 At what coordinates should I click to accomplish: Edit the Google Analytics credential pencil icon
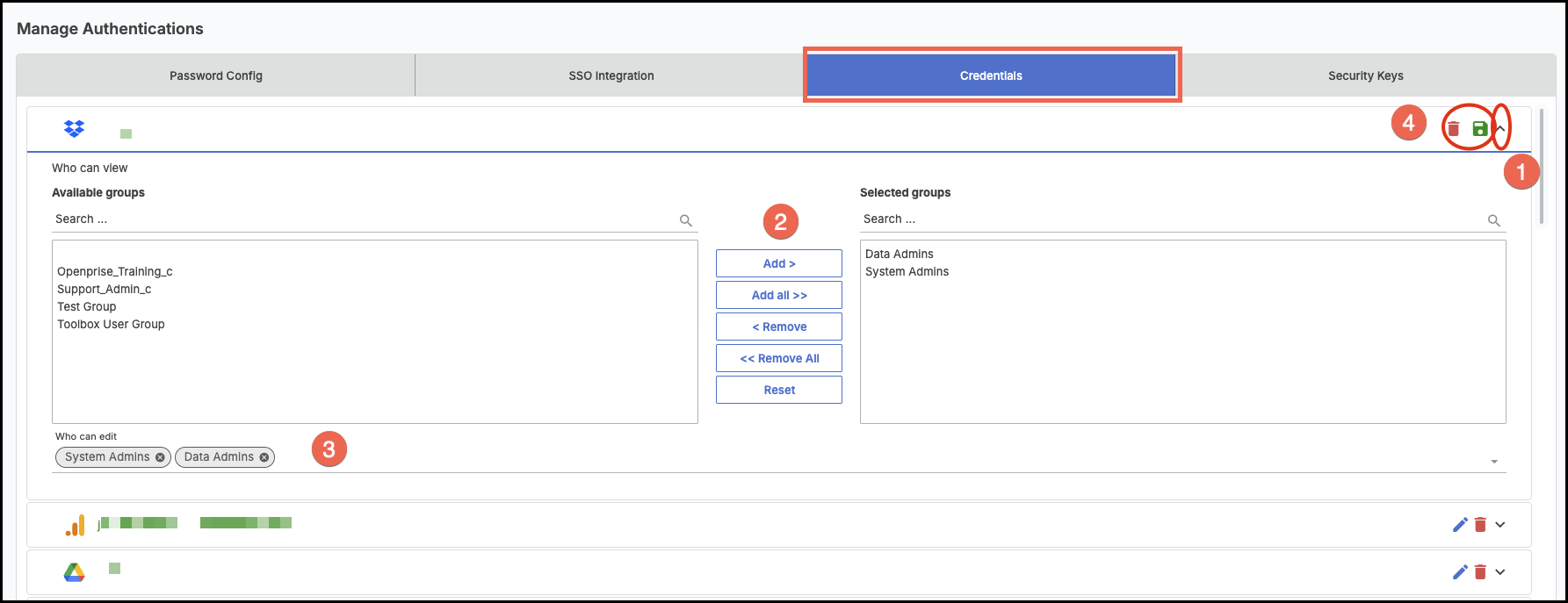coord(1460,524)
